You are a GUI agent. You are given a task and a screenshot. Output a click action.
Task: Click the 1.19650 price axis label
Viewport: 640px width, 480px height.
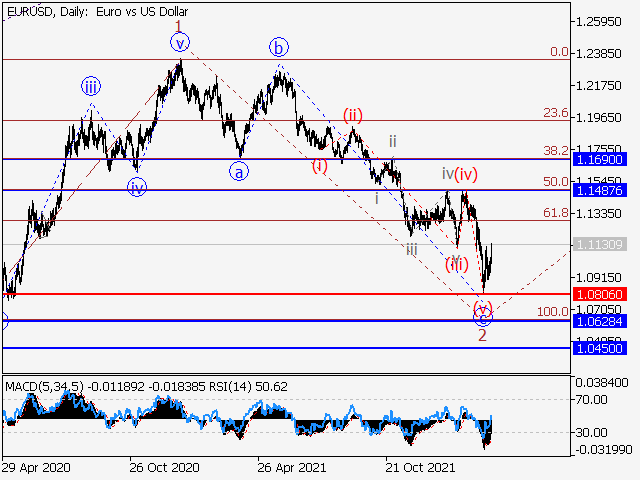[x=598, y=118]
